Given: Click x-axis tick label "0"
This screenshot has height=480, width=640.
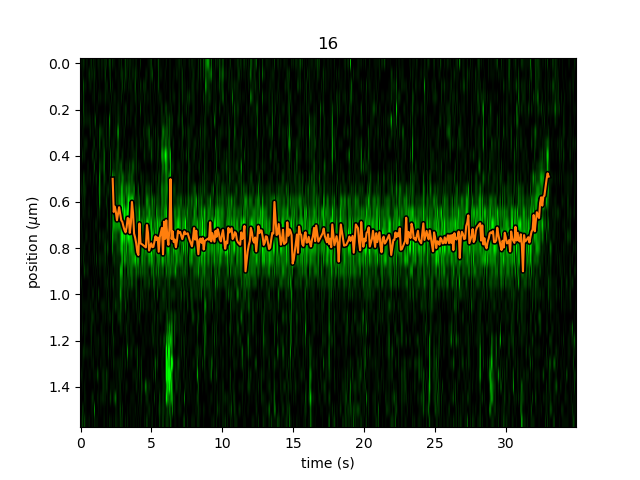Looking at the screenshot, I should [x=81, y=443].
